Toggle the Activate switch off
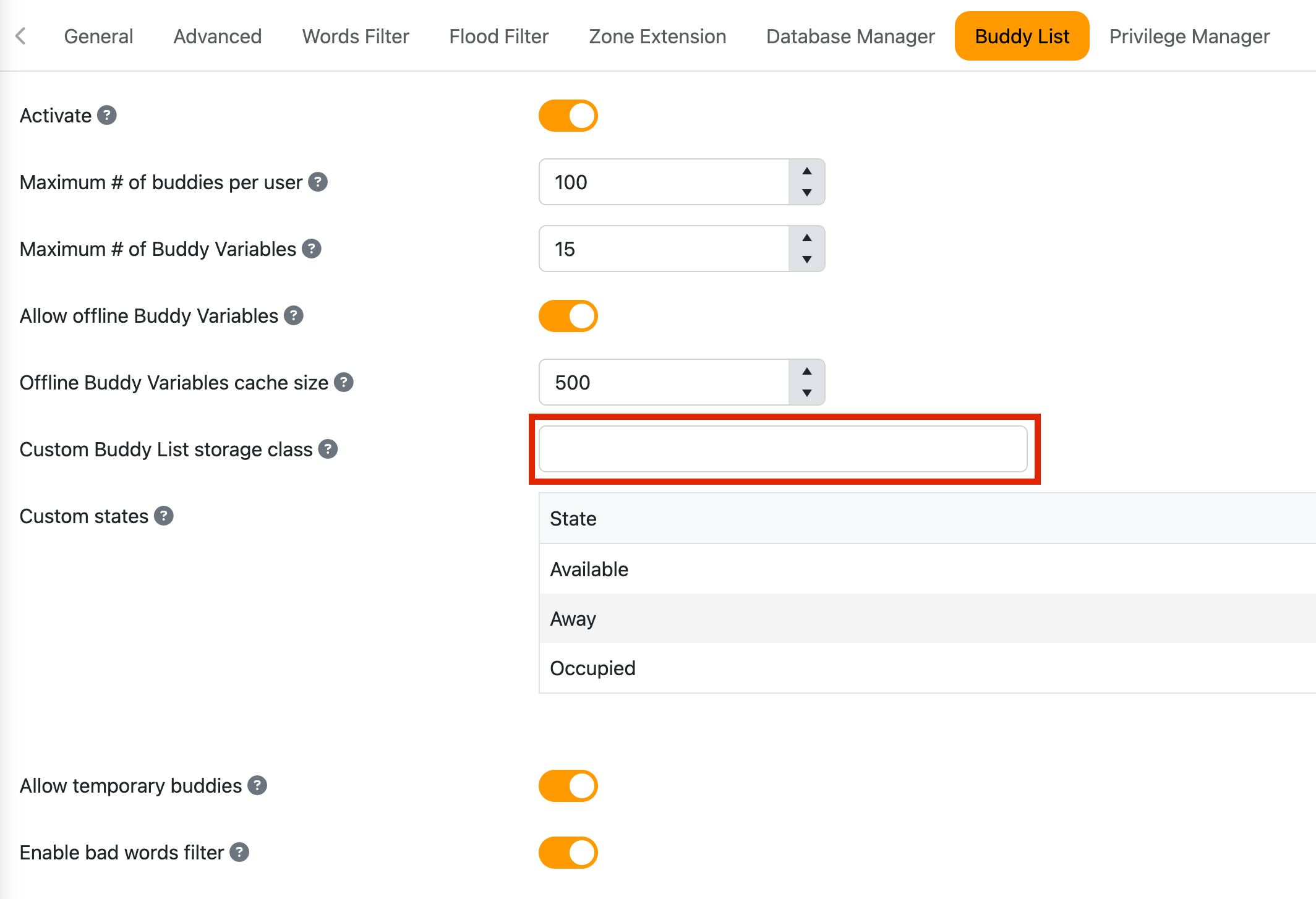 point(568,115)
